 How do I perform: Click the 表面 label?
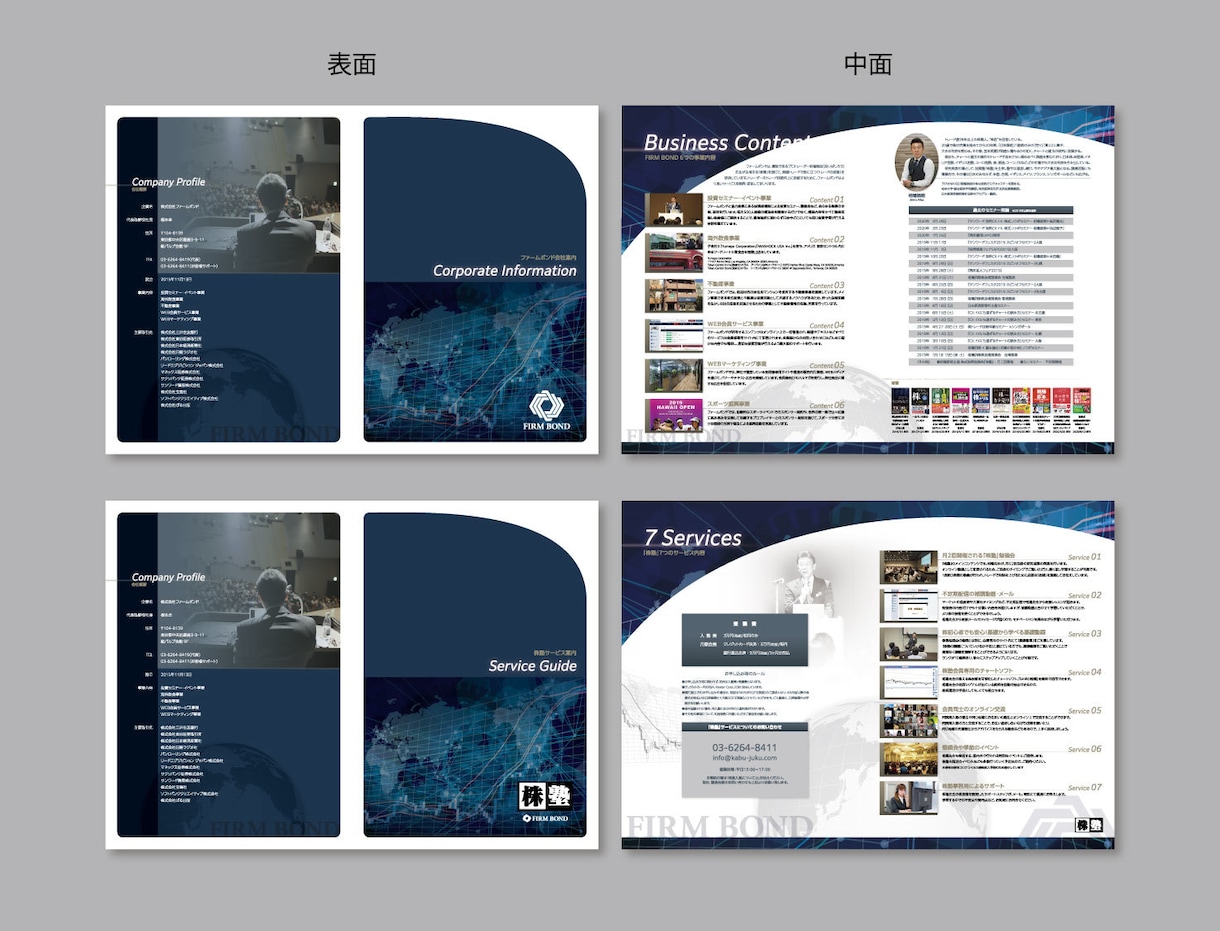tap(352, 65)
